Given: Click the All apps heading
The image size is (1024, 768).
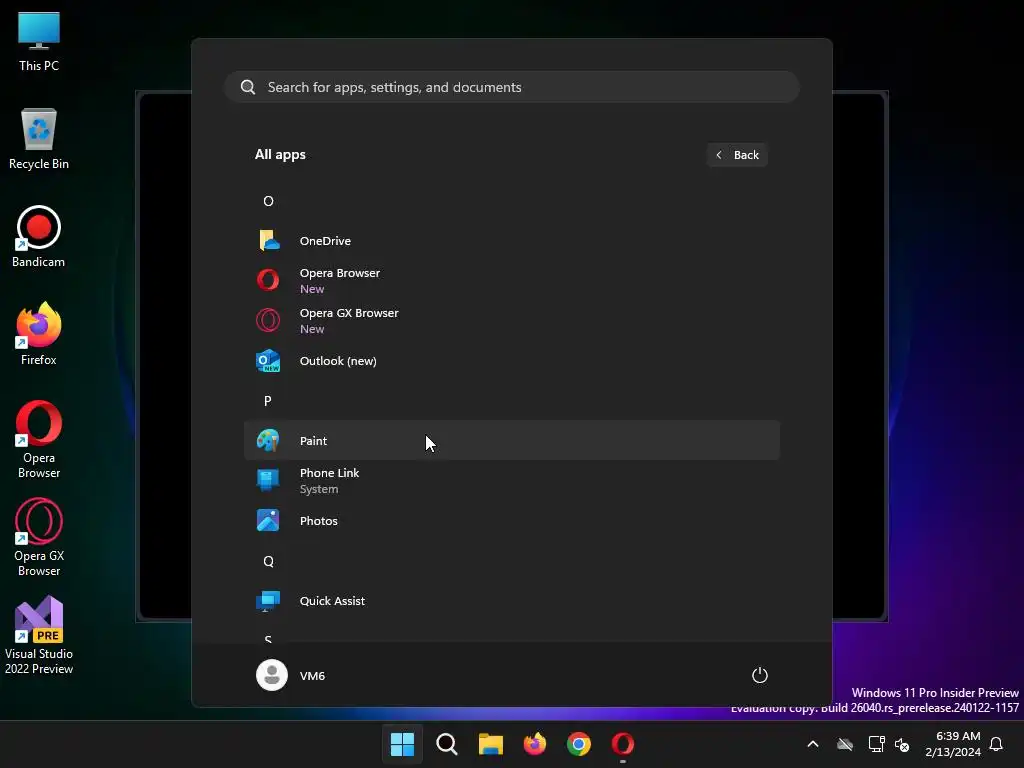Looking at the screenshot, I should [x=280, y=155].
